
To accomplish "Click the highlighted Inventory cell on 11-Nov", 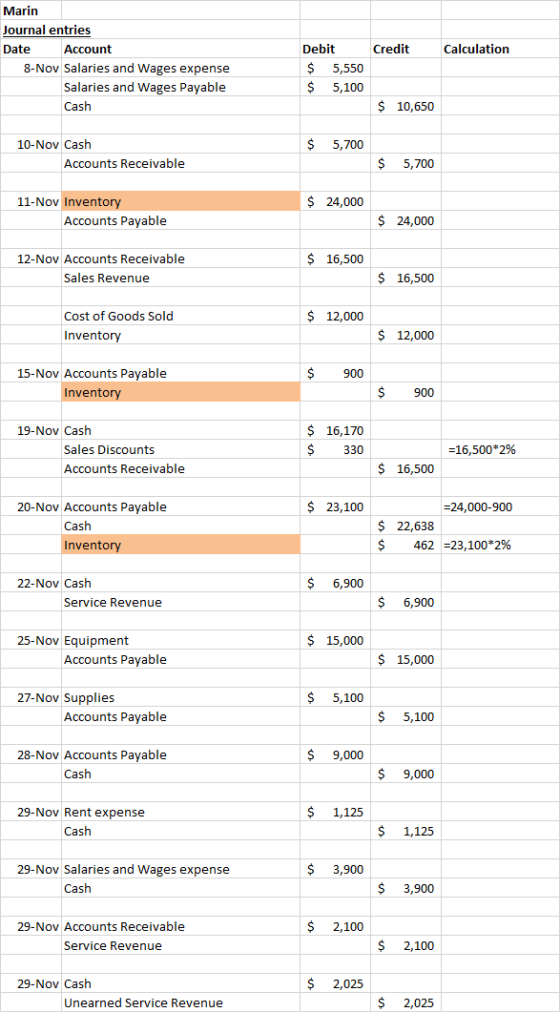I will pyautogui.click(x=181, y=201).
